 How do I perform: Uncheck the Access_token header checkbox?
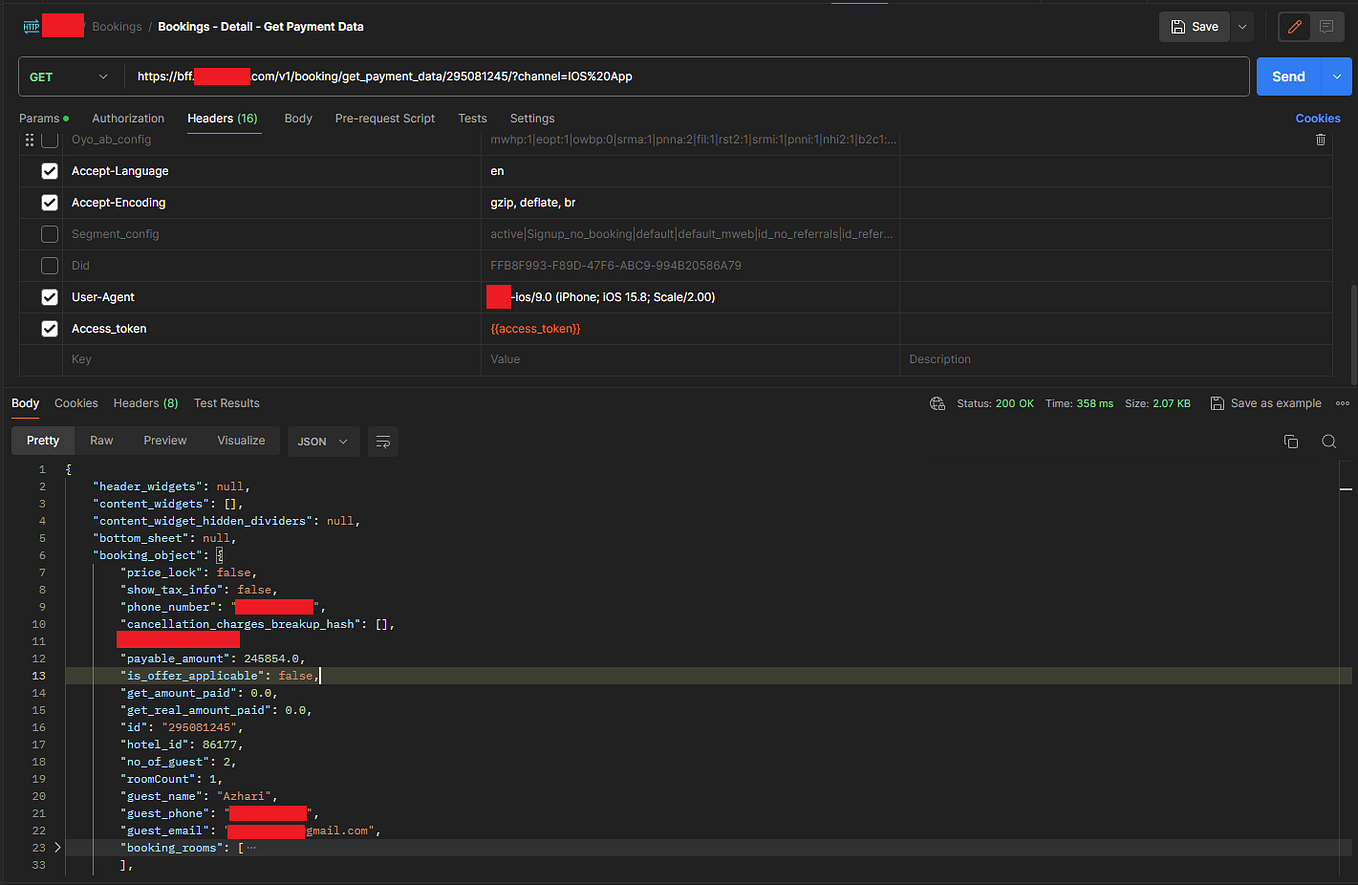[49, 328]
